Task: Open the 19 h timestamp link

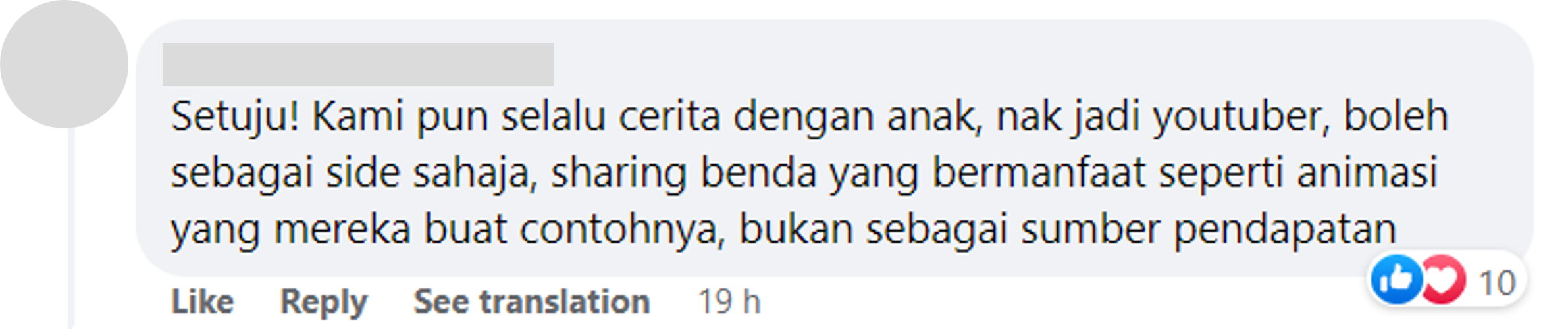Action: tap(729, 302)
